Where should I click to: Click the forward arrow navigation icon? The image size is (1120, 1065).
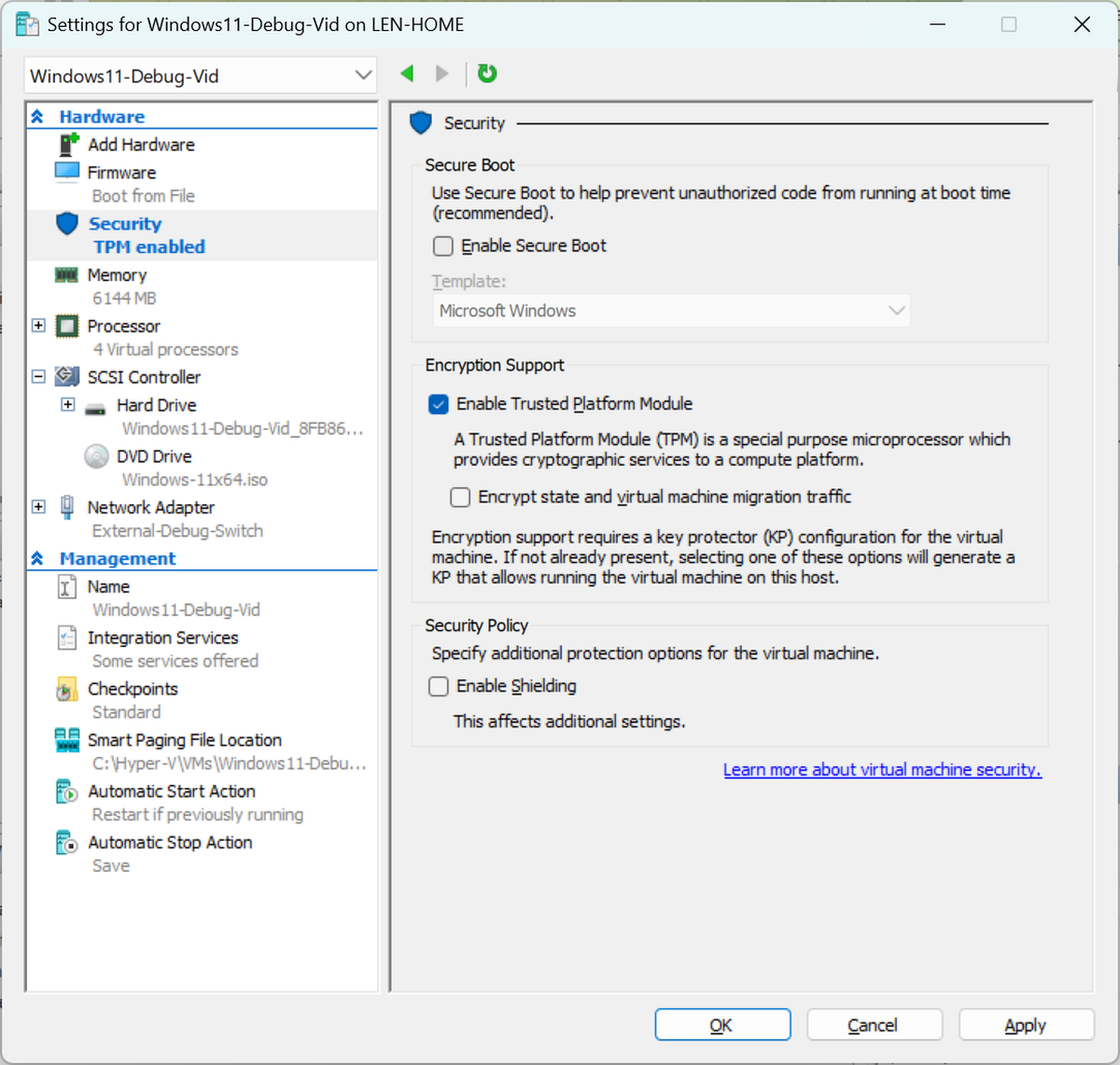tap(442, 73)
